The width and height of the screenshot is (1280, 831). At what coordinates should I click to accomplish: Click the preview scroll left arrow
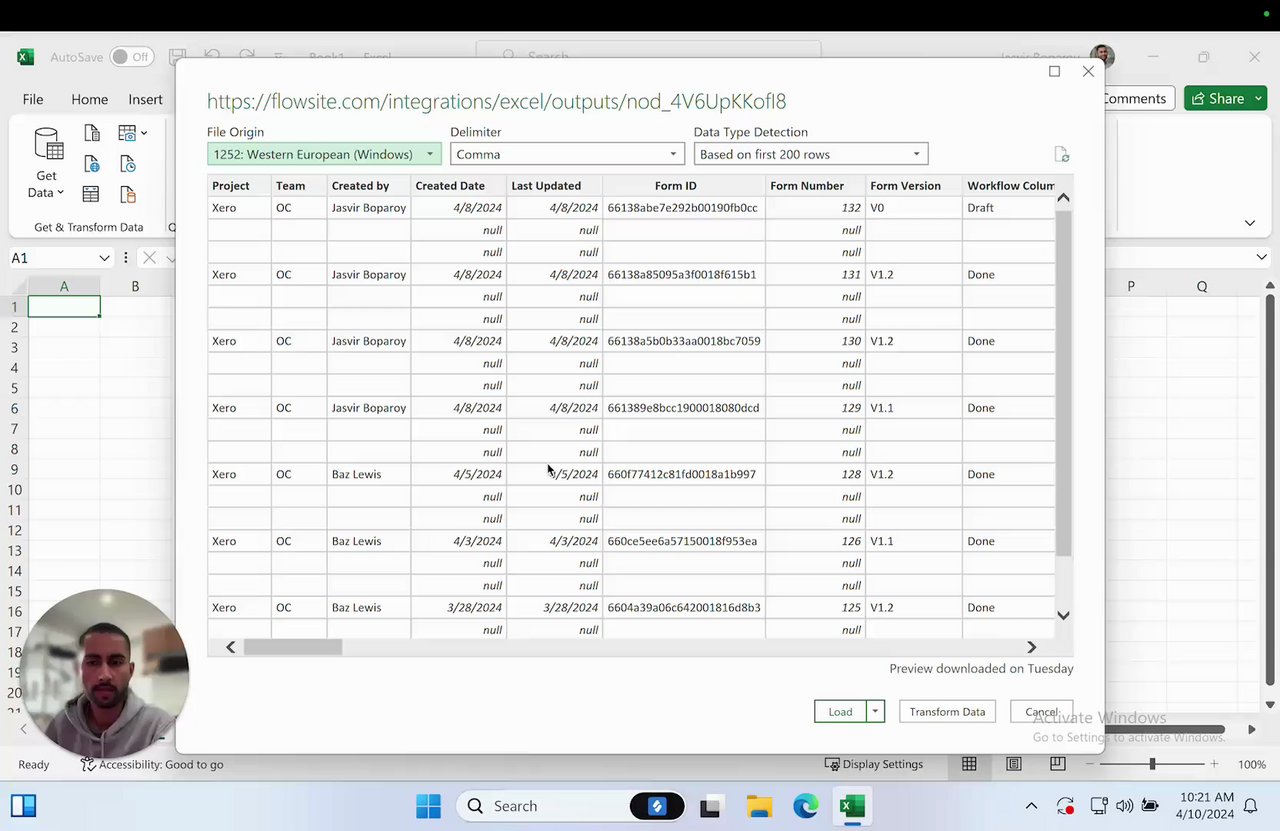pyautogui.click(x=230, y=647)
